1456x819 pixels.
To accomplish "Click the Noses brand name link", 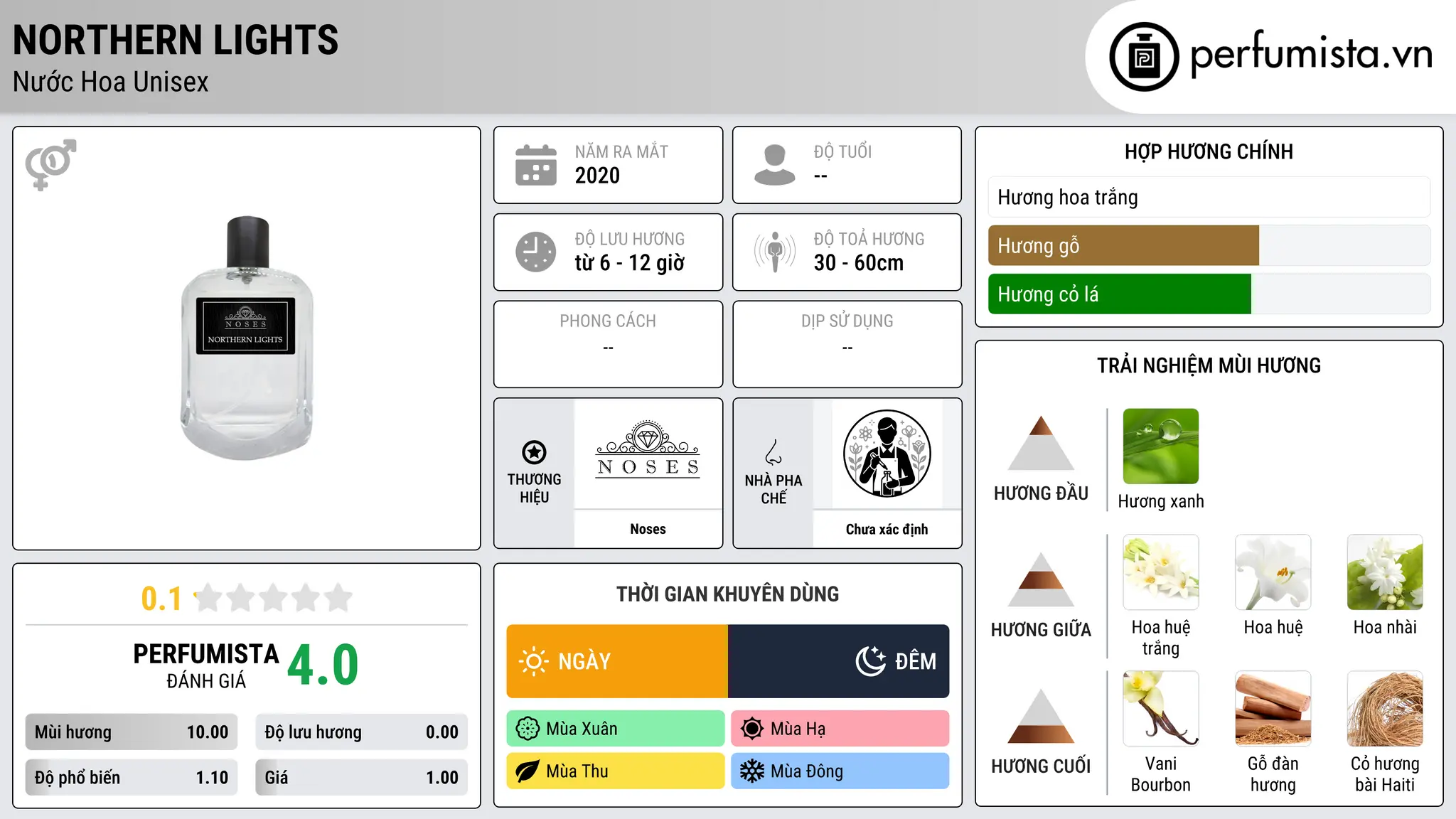I will [648, 529].
